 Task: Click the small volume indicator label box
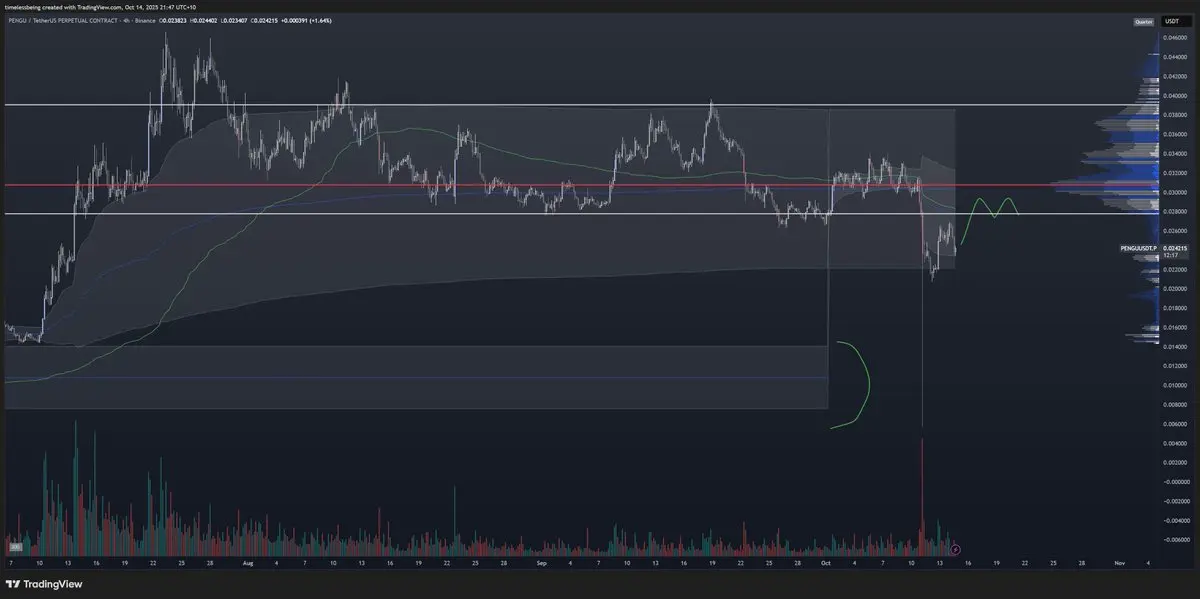[15, 548]
